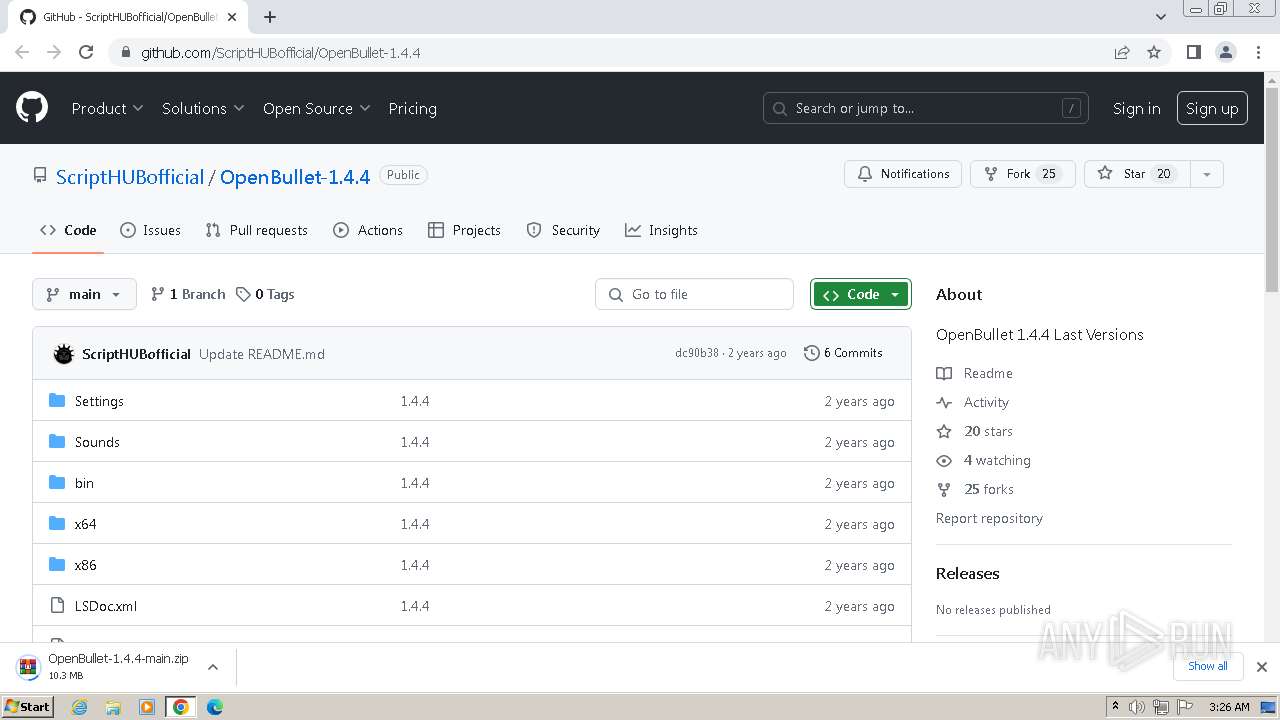The height and width of the screenshot is (720, 1280).
Task: View the 20 stars link
Action: (x=976, y=431)
